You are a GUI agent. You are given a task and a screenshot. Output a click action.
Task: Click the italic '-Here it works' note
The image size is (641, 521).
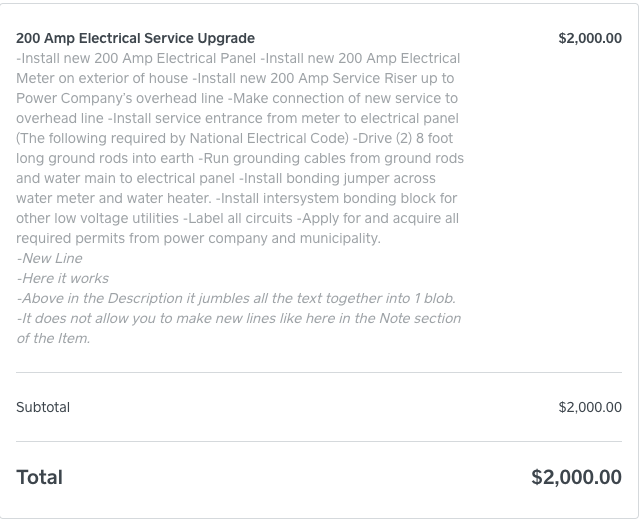[63, 278]
